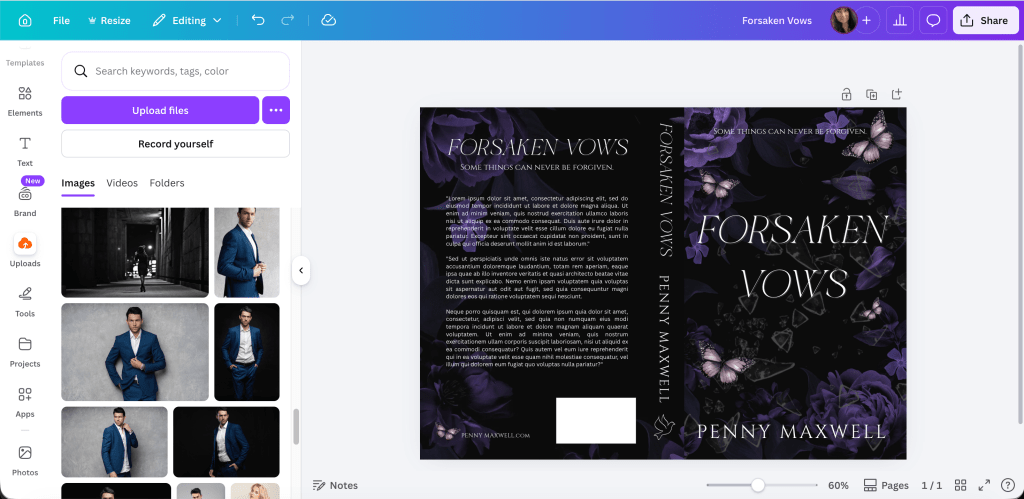This screenshot has width=1024, height=499.
Task: Click the Share button
Action: [x=985, y=20]
